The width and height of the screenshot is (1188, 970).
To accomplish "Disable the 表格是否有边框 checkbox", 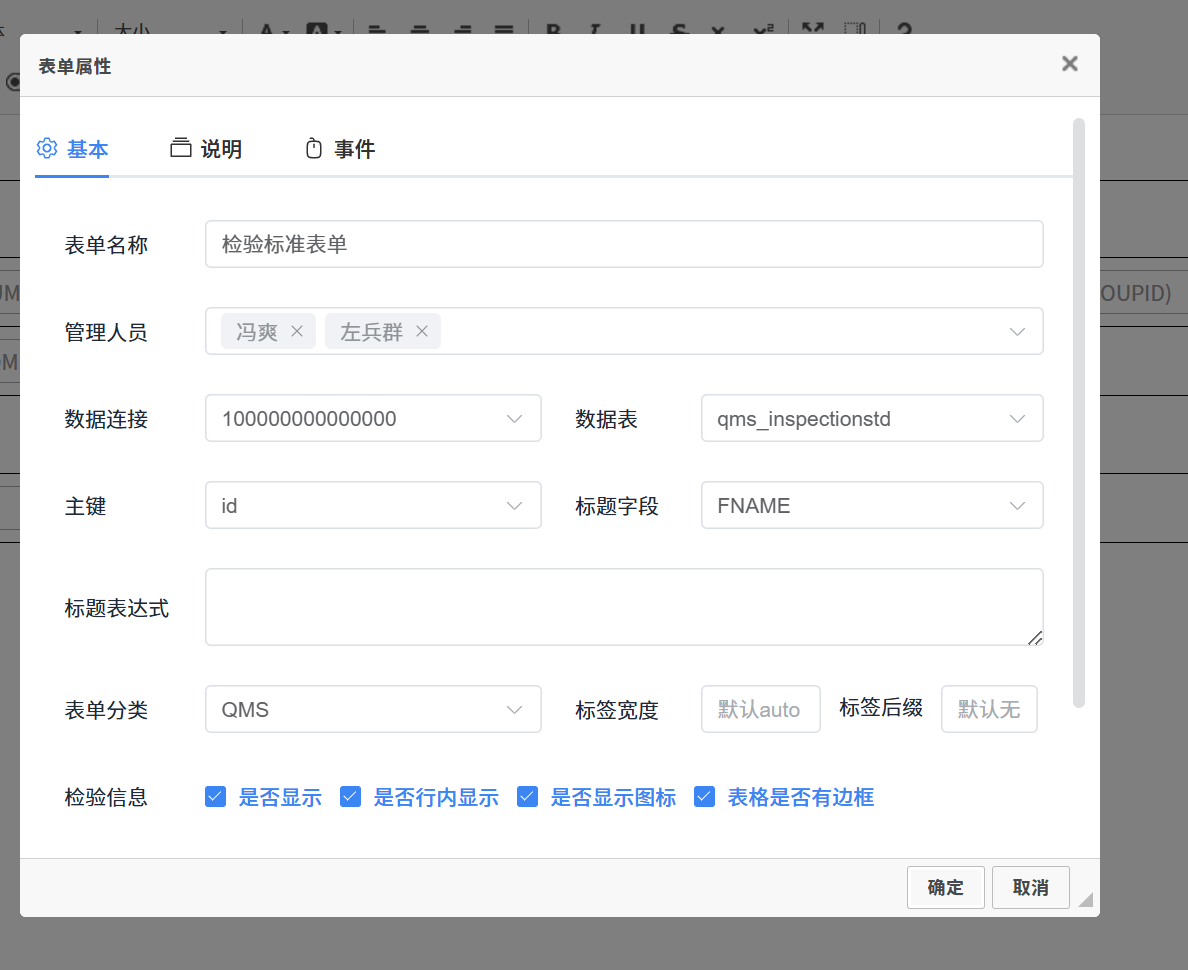I will pyautogui.click(x=705, y=796).
